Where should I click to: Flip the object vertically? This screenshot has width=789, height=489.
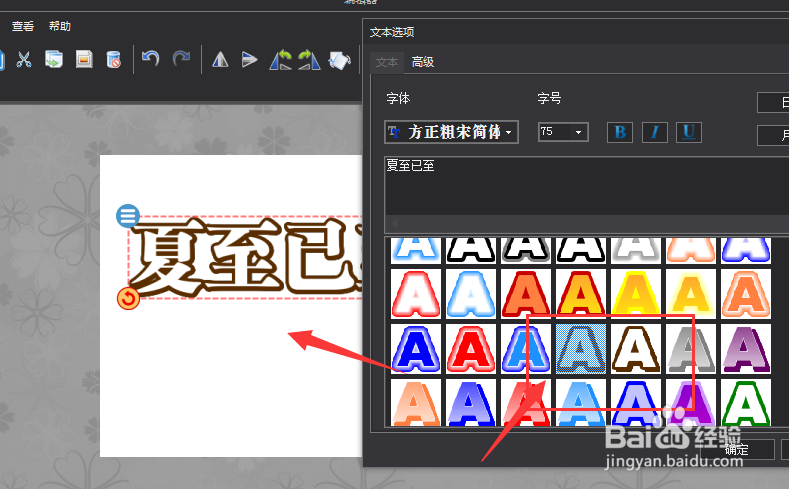click(249, 59)
